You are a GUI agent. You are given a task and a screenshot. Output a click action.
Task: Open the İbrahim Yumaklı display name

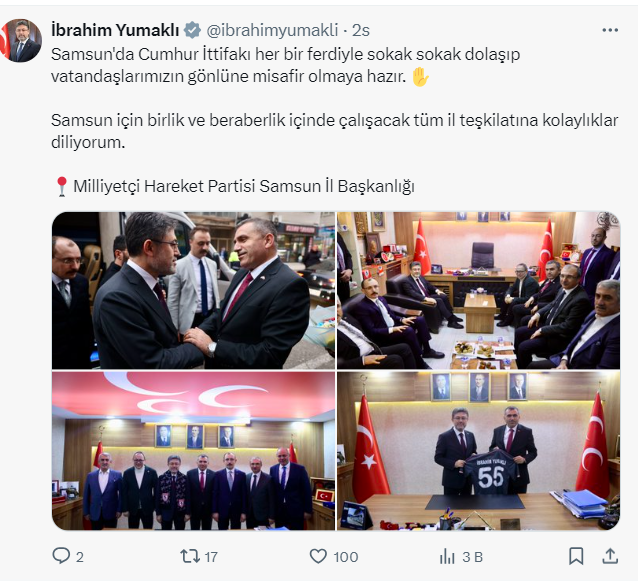[115, 30]
